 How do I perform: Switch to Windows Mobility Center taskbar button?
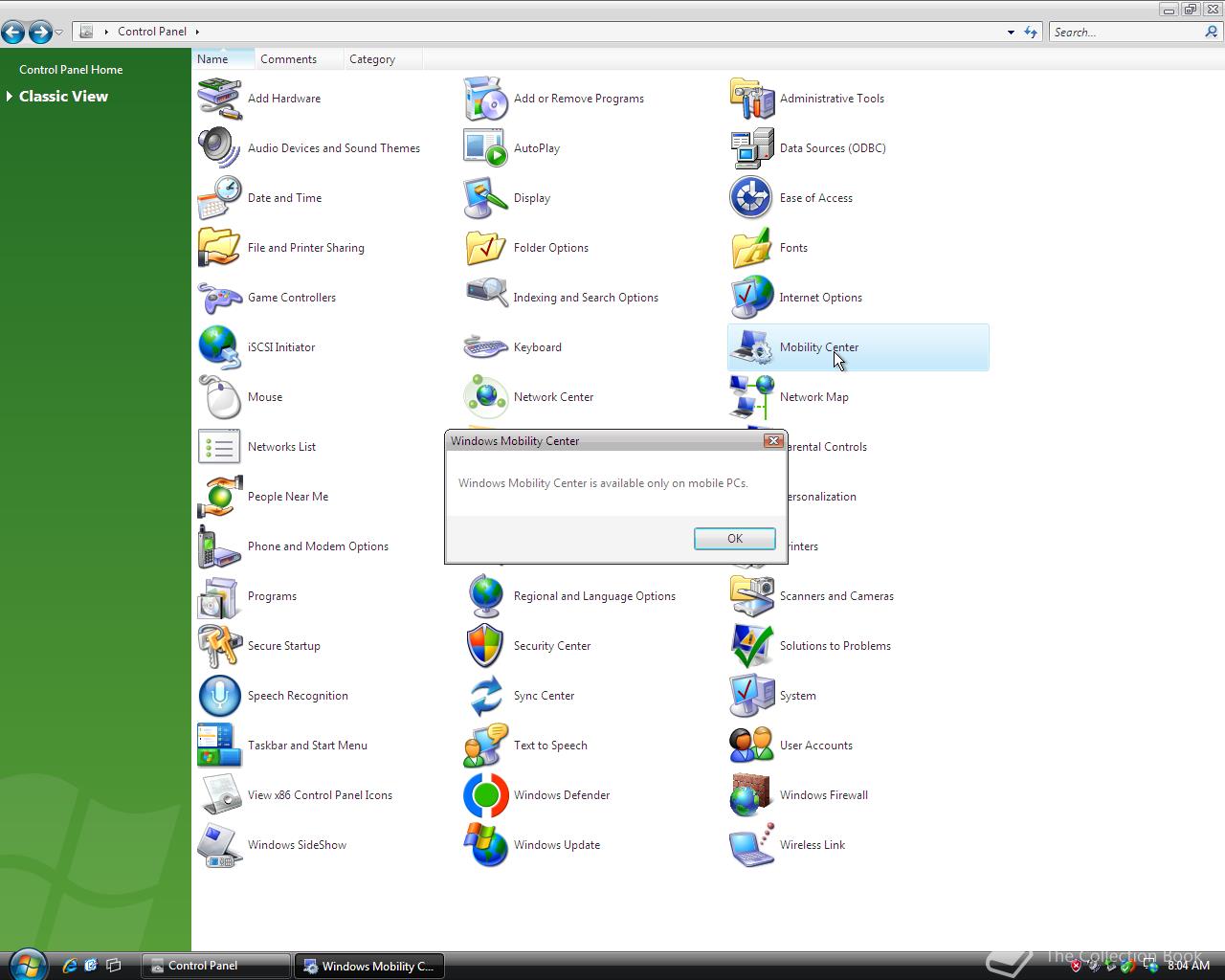pyautogui.click(x=368, y=966)
